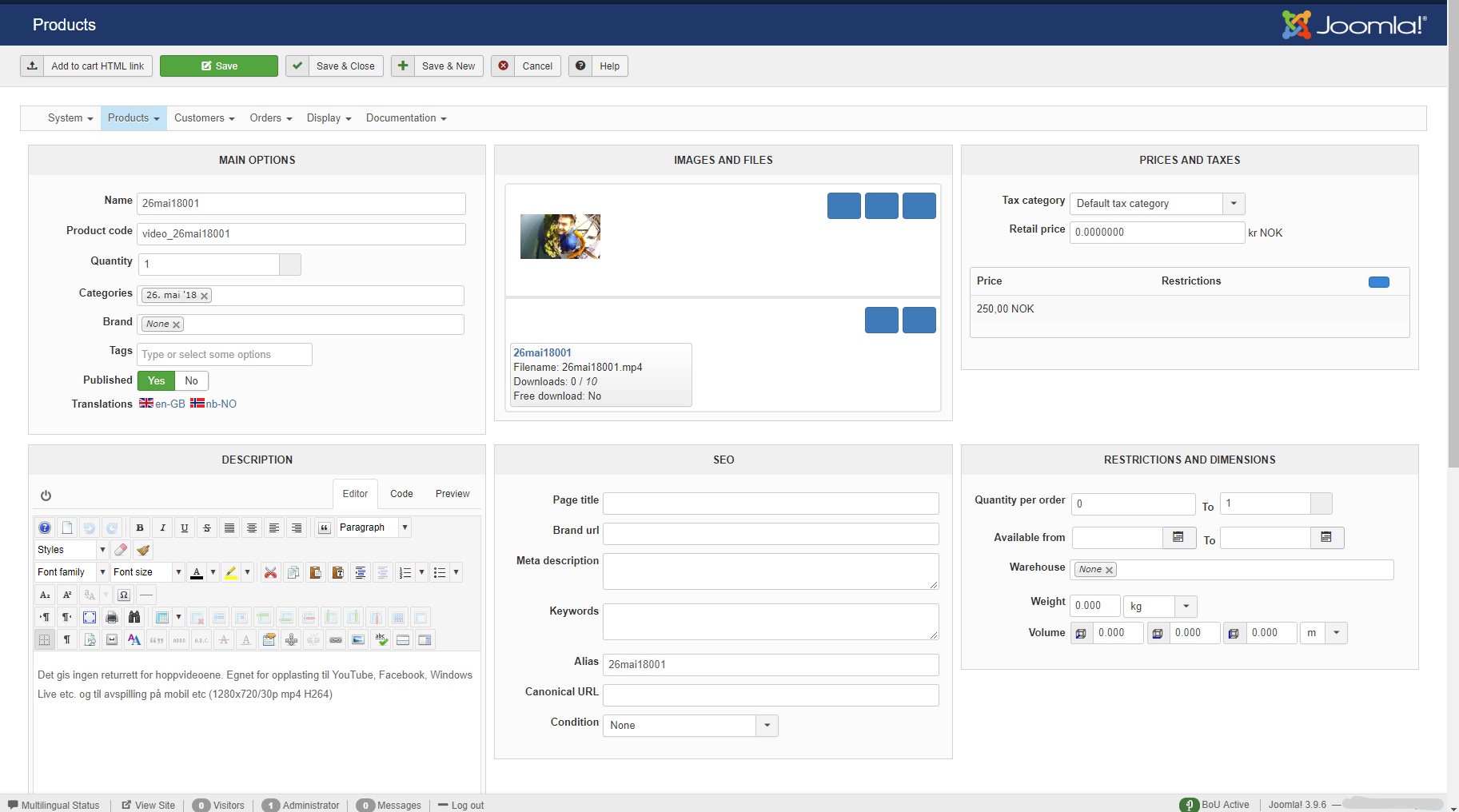Open the nb-NO translation link

coord(213,404)
